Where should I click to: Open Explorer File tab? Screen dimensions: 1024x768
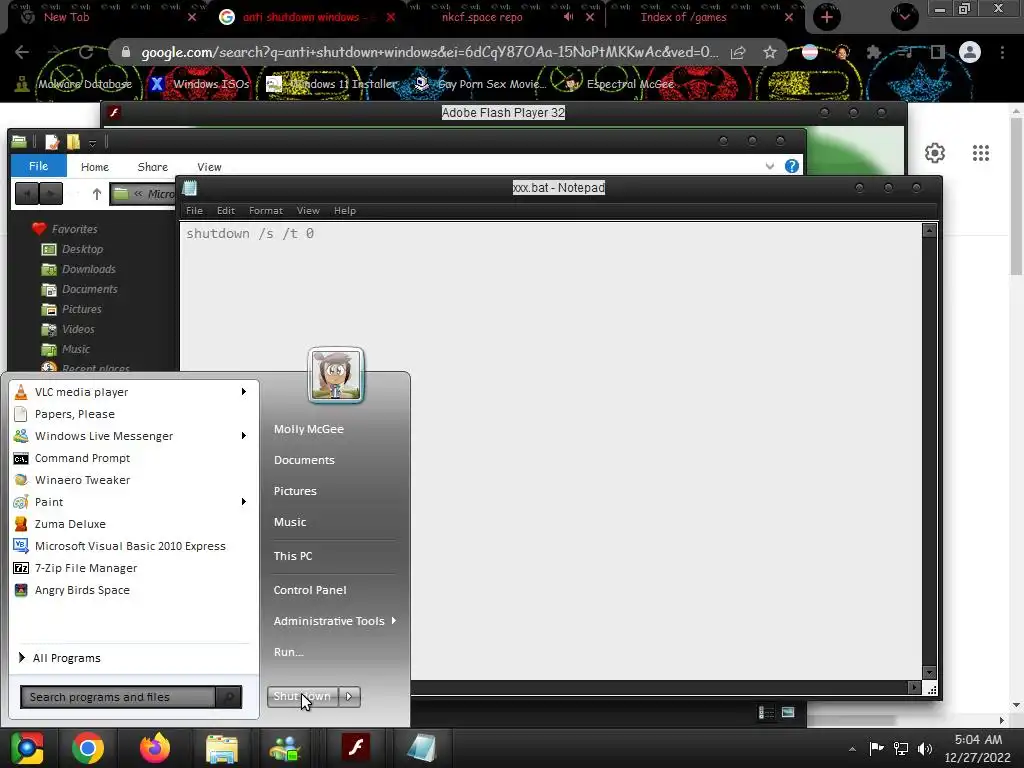point(39,166)
